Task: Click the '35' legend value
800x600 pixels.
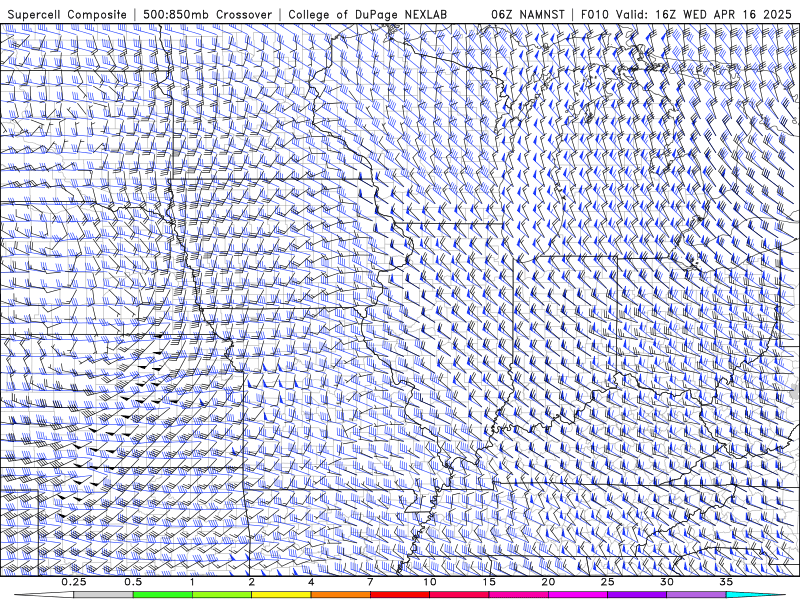Action: point(726,582)
